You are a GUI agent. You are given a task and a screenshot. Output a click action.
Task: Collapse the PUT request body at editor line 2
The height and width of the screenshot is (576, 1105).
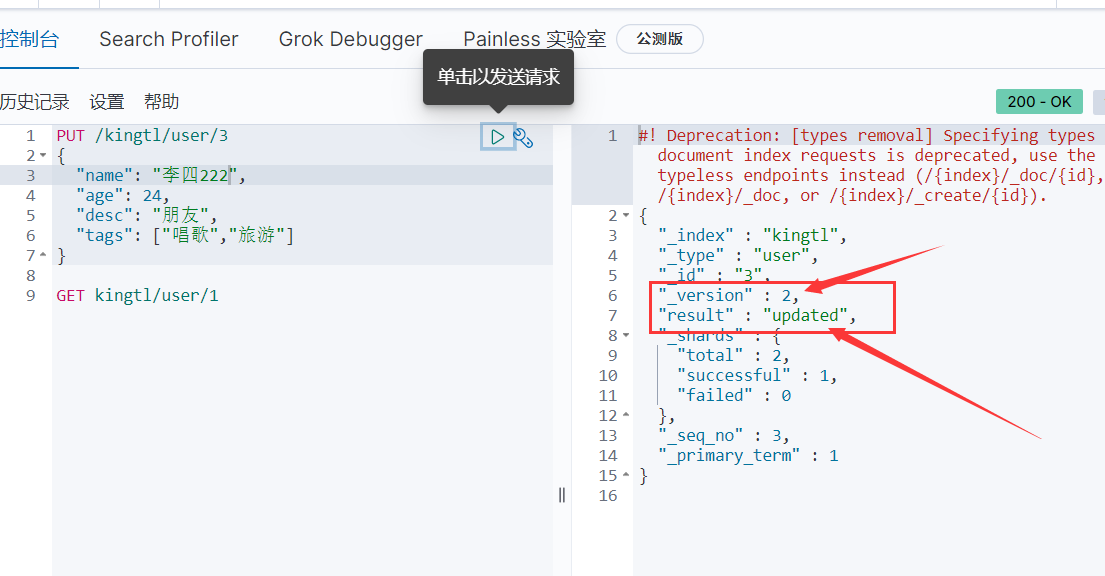click(44, 156)
